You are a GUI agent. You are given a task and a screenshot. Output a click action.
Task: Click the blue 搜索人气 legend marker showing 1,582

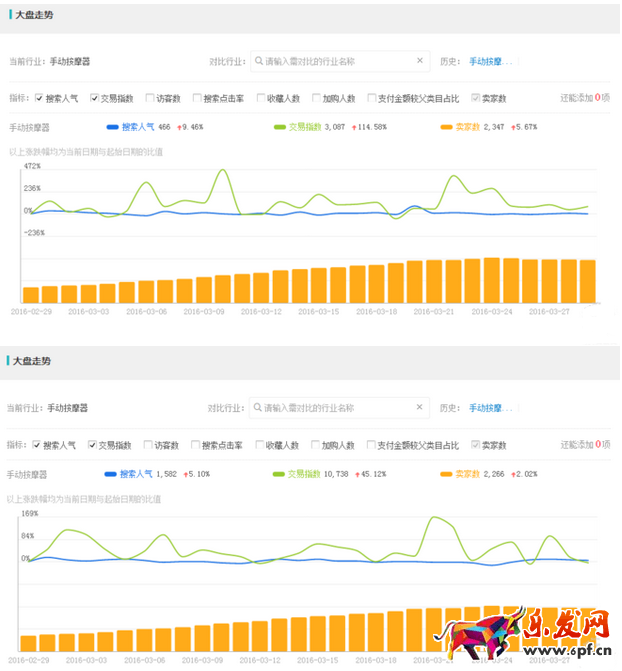coord(110,474)
